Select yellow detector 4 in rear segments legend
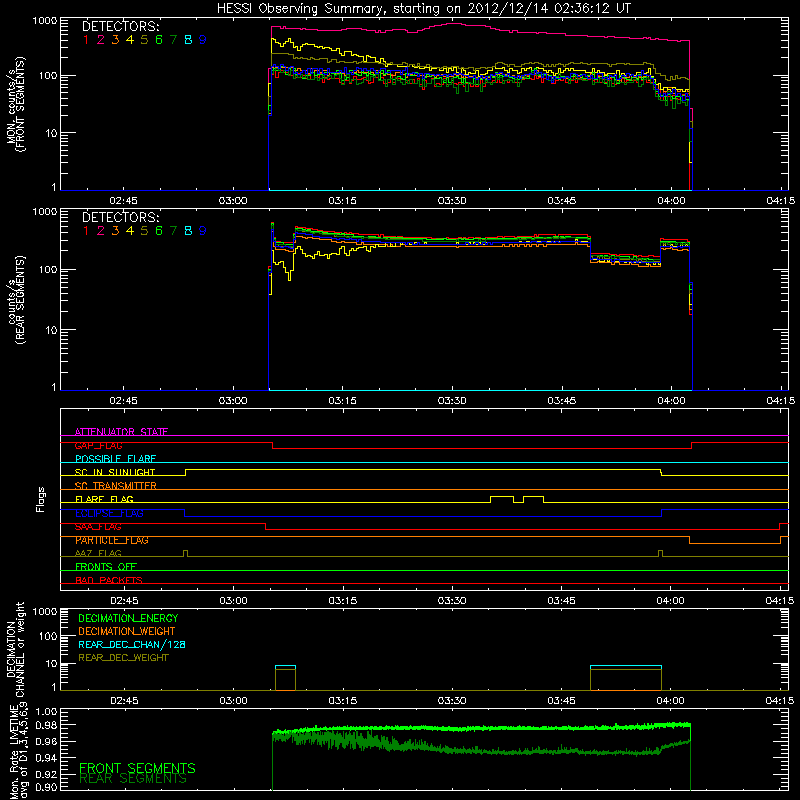This screenshot has width=800, height=800. tap(130, 231)
